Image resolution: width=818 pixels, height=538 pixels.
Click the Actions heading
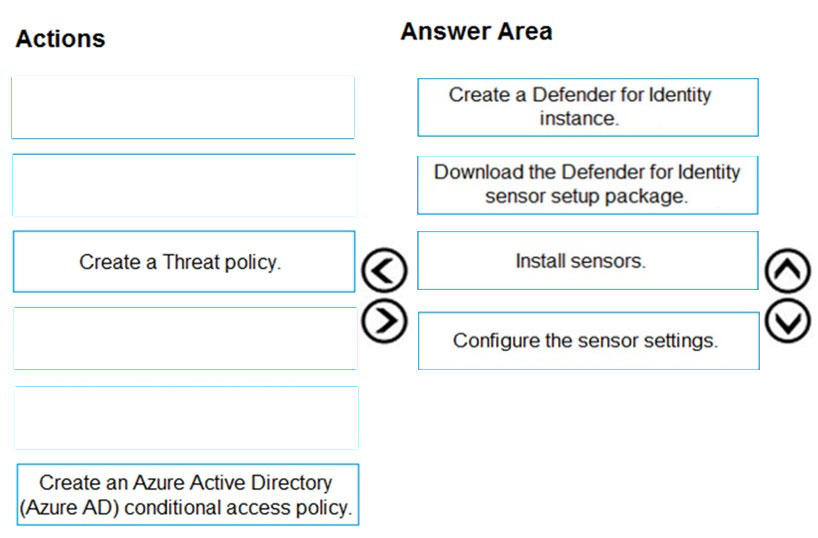pyautogui.click(x=61, y=39)
